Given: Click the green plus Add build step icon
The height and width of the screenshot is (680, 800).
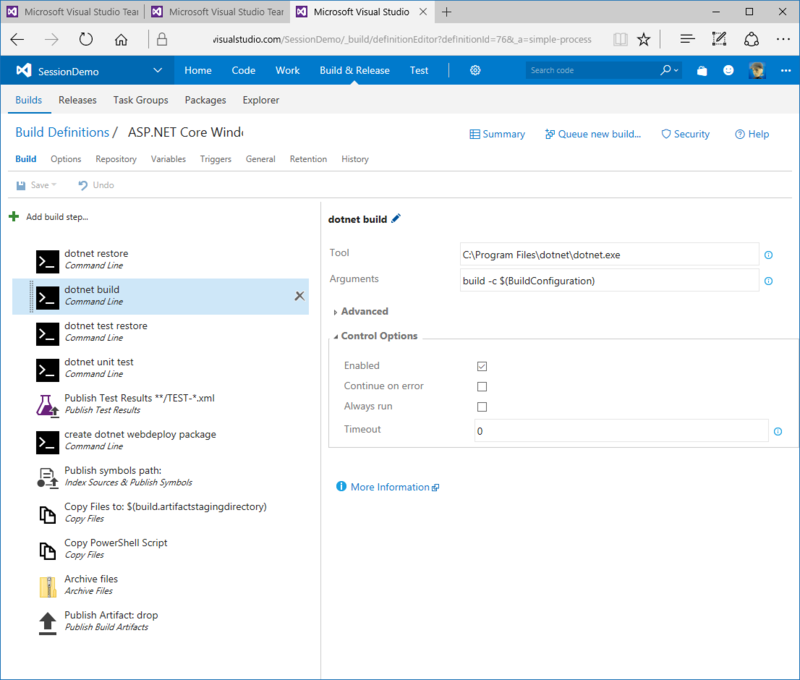Looking at the screenshot, I should point(14,217).
